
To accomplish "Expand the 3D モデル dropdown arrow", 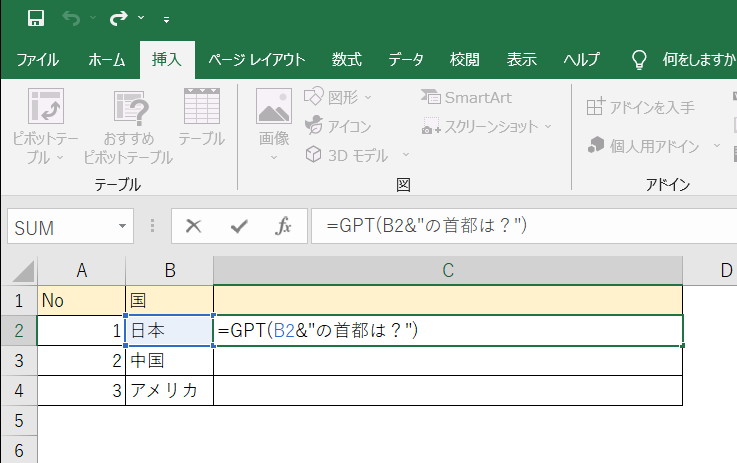I will click(406, 155).
